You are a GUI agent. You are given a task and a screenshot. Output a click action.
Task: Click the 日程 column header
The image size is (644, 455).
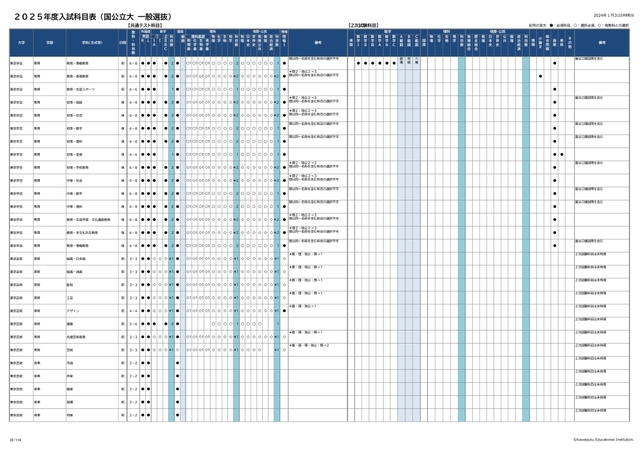(122, 42)
